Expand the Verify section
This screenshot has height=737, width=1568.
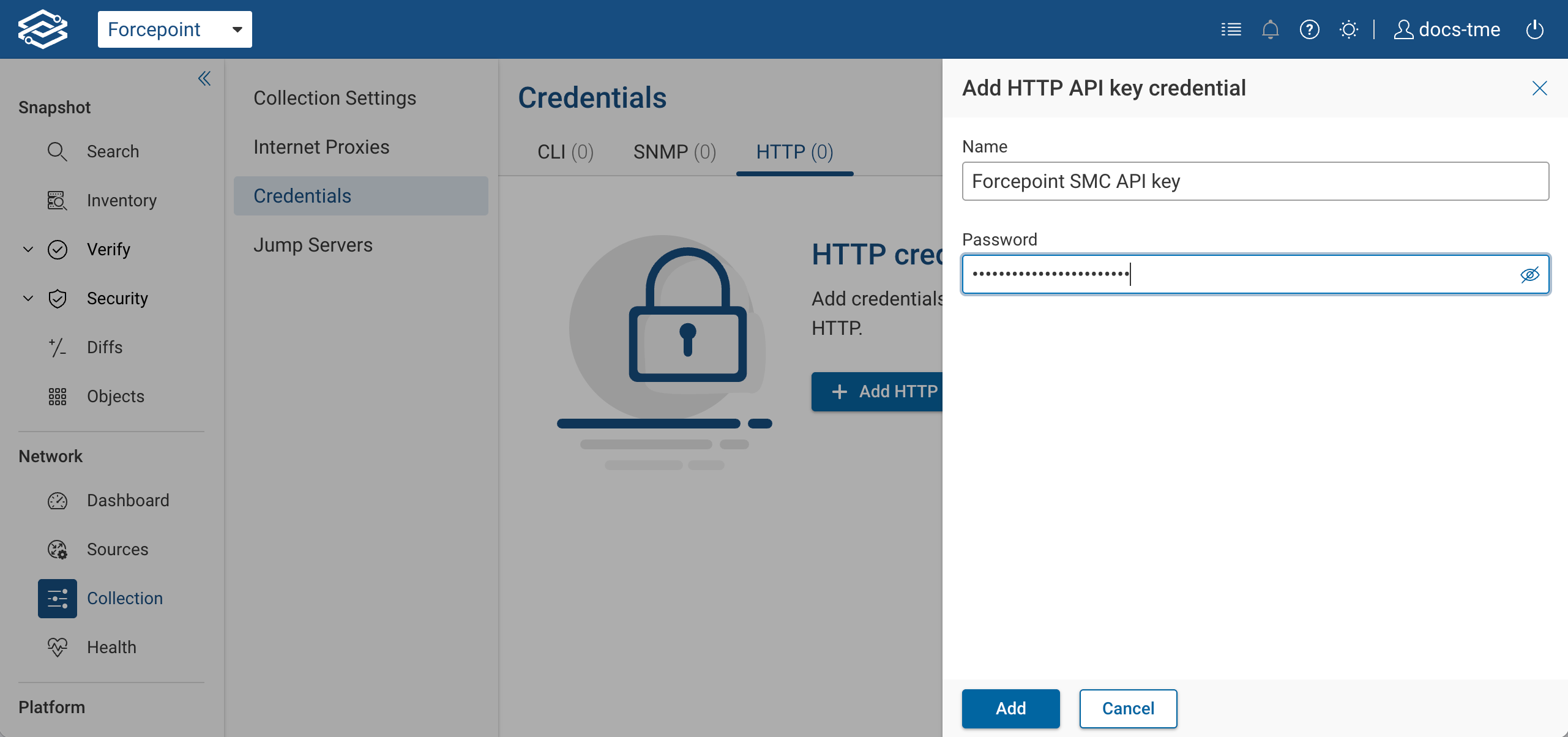tap(27, 249)
